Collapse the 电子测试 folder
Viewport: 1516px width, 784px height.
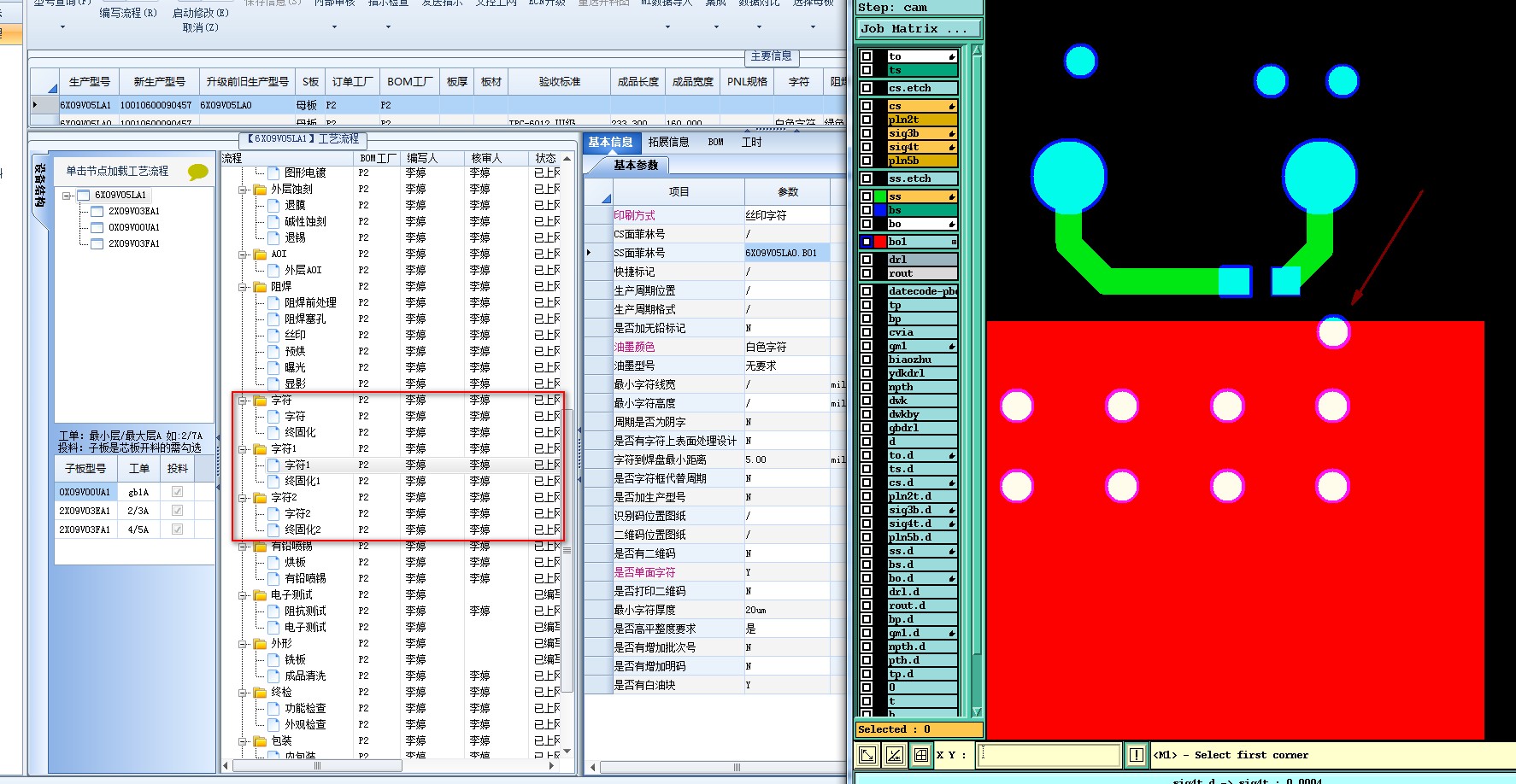click(x=243, y=594)
